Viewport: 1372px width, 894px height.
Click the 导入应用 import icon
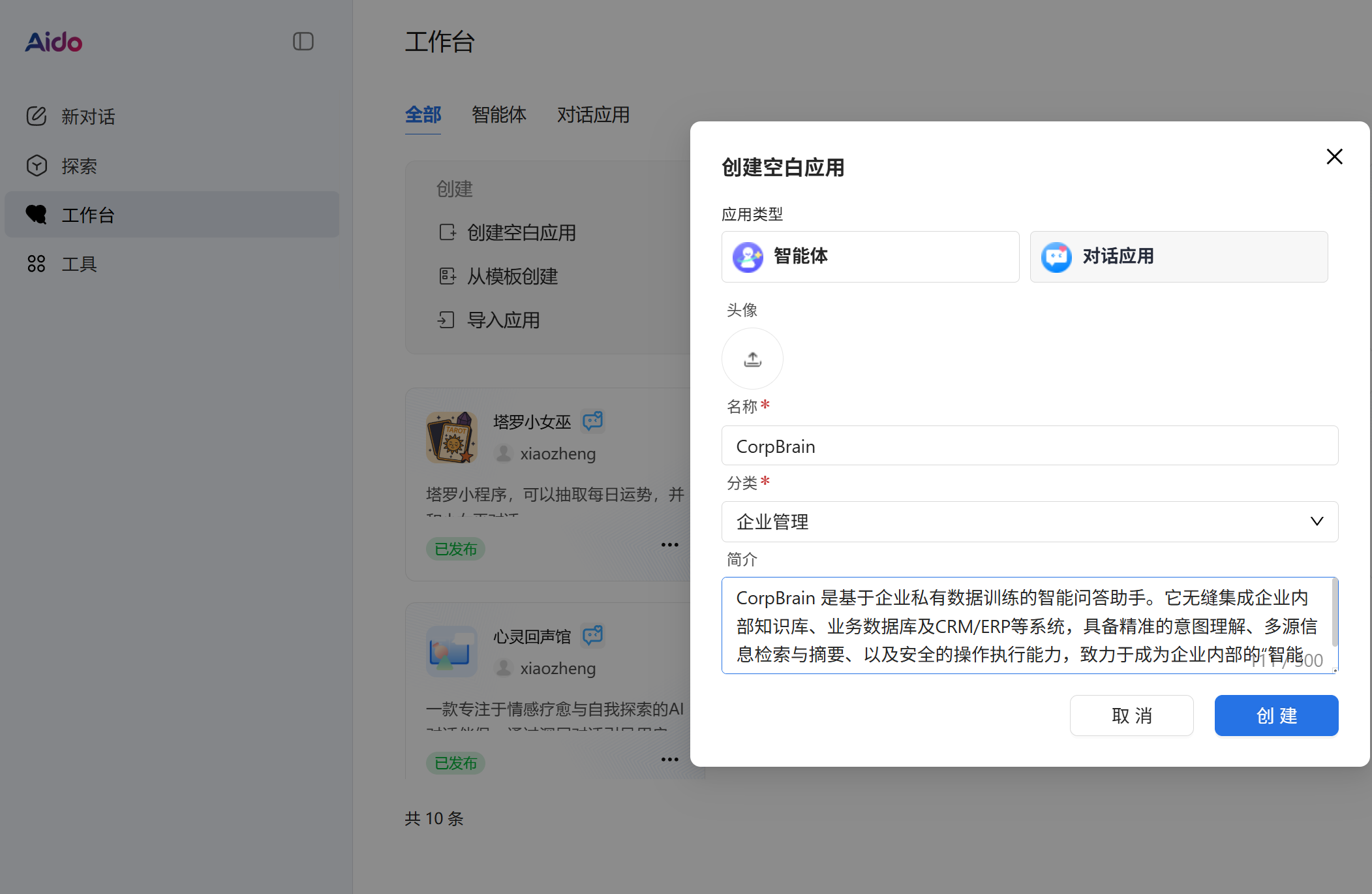pos(446,320)
